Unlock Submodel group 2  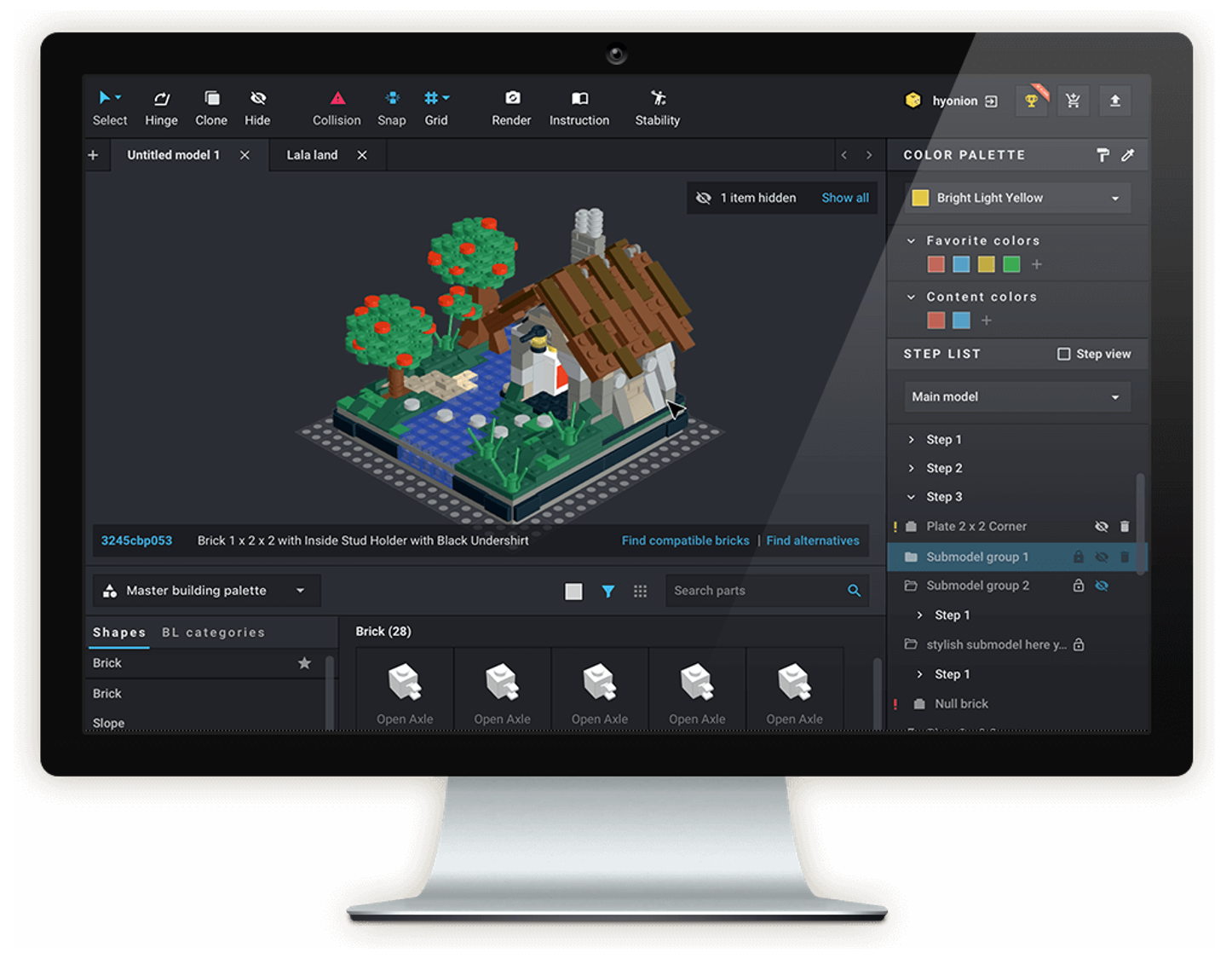1079,586
